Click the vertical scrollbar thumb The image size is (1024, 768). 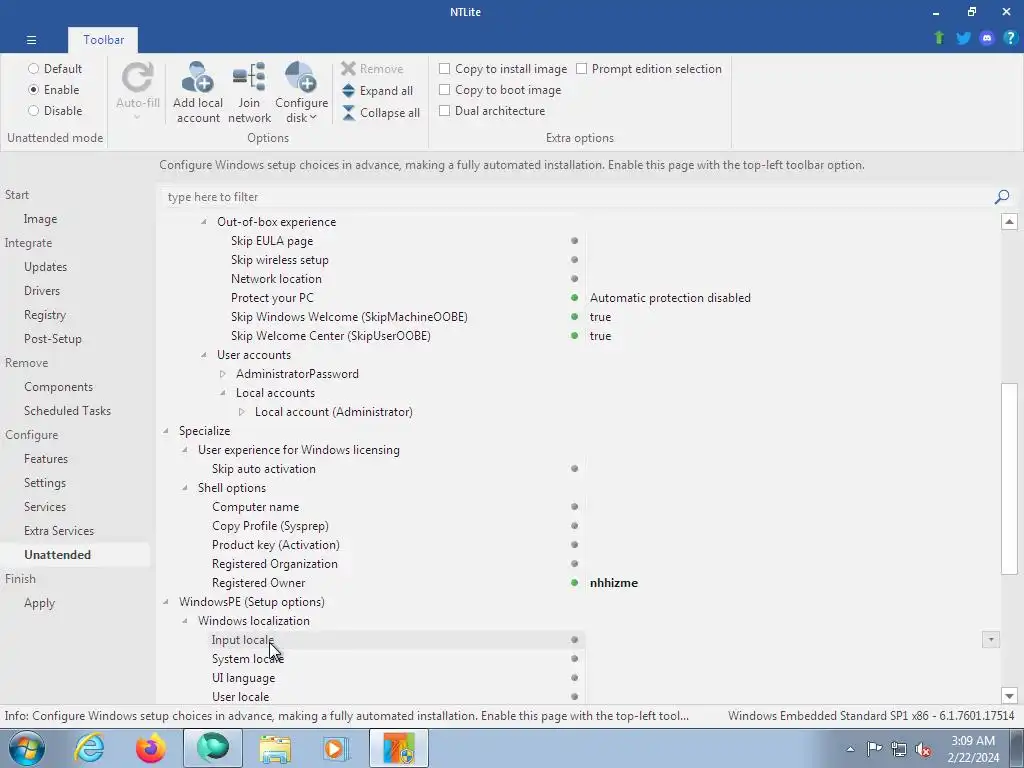tap(1009, 479)
